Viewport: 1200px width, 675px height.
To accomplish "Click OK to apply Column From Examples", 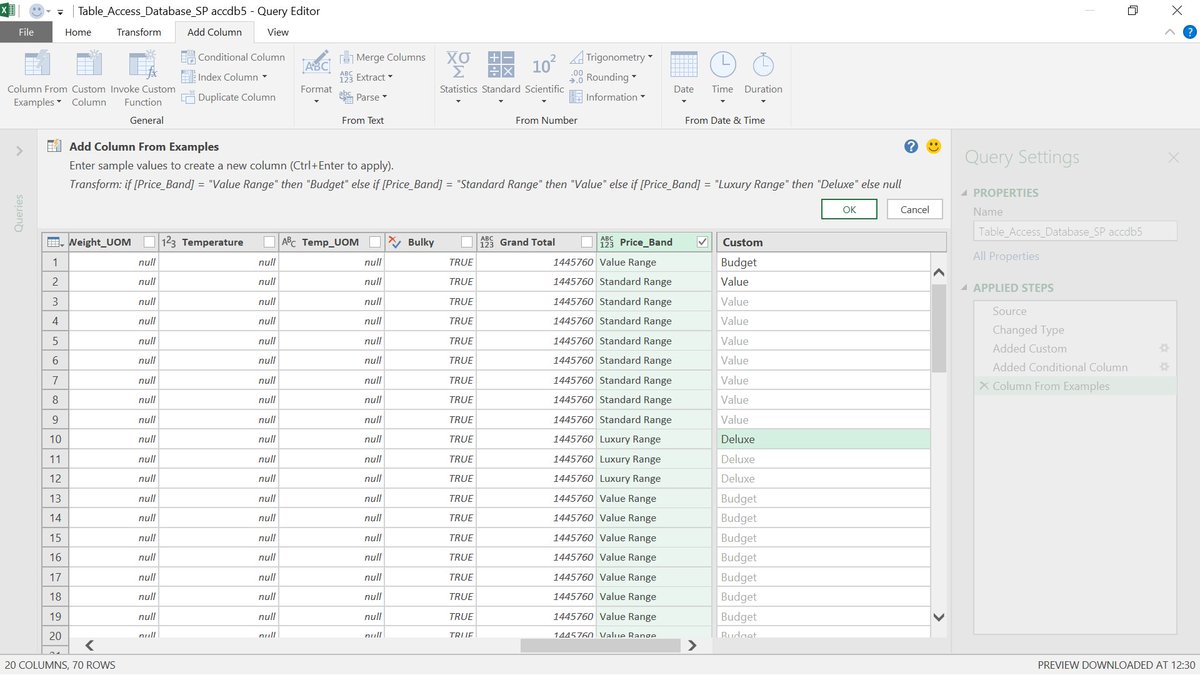I will click(849, 209).
